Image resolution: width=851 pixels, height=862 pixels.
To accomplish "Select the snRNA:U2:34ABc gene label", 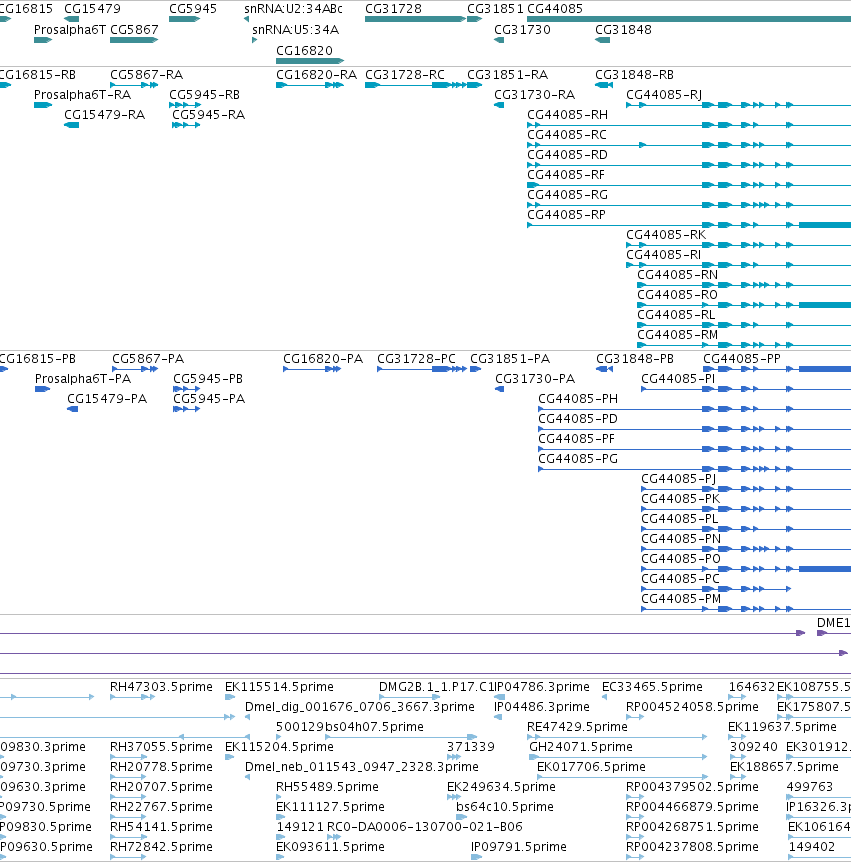I will (293, 9).
